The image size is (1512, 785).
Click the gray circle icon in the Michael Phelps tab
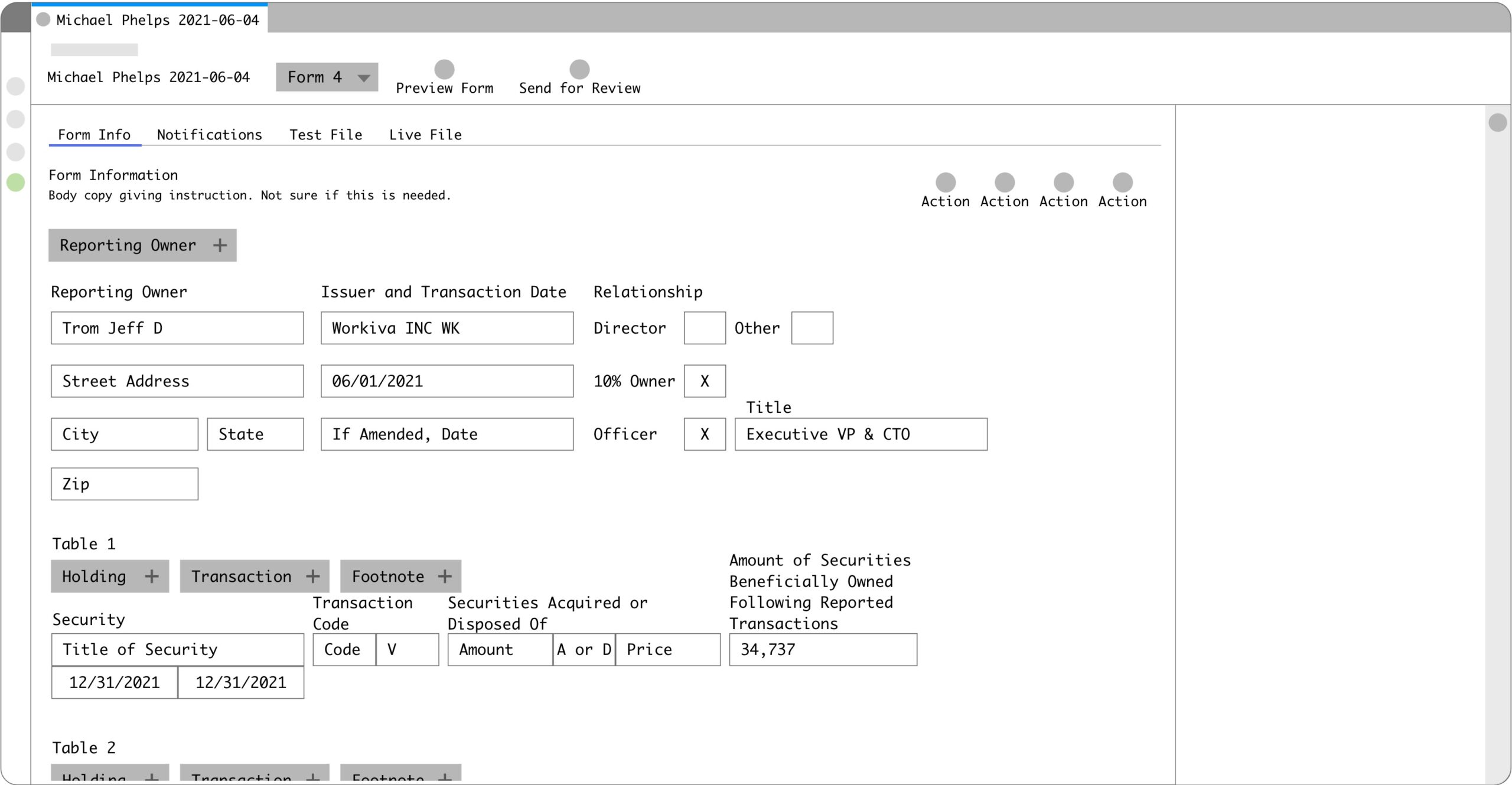coord(43,19)
